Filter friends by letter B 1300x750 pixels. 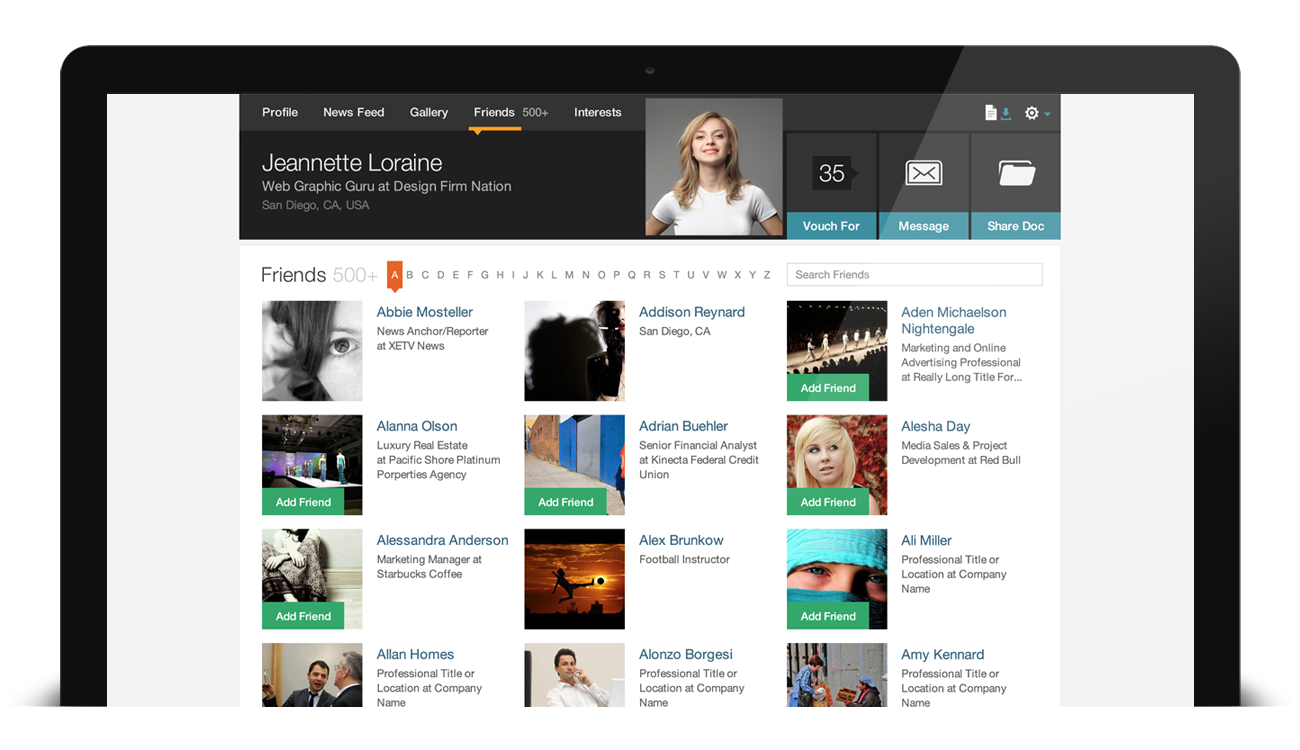[x=410, y=275]
